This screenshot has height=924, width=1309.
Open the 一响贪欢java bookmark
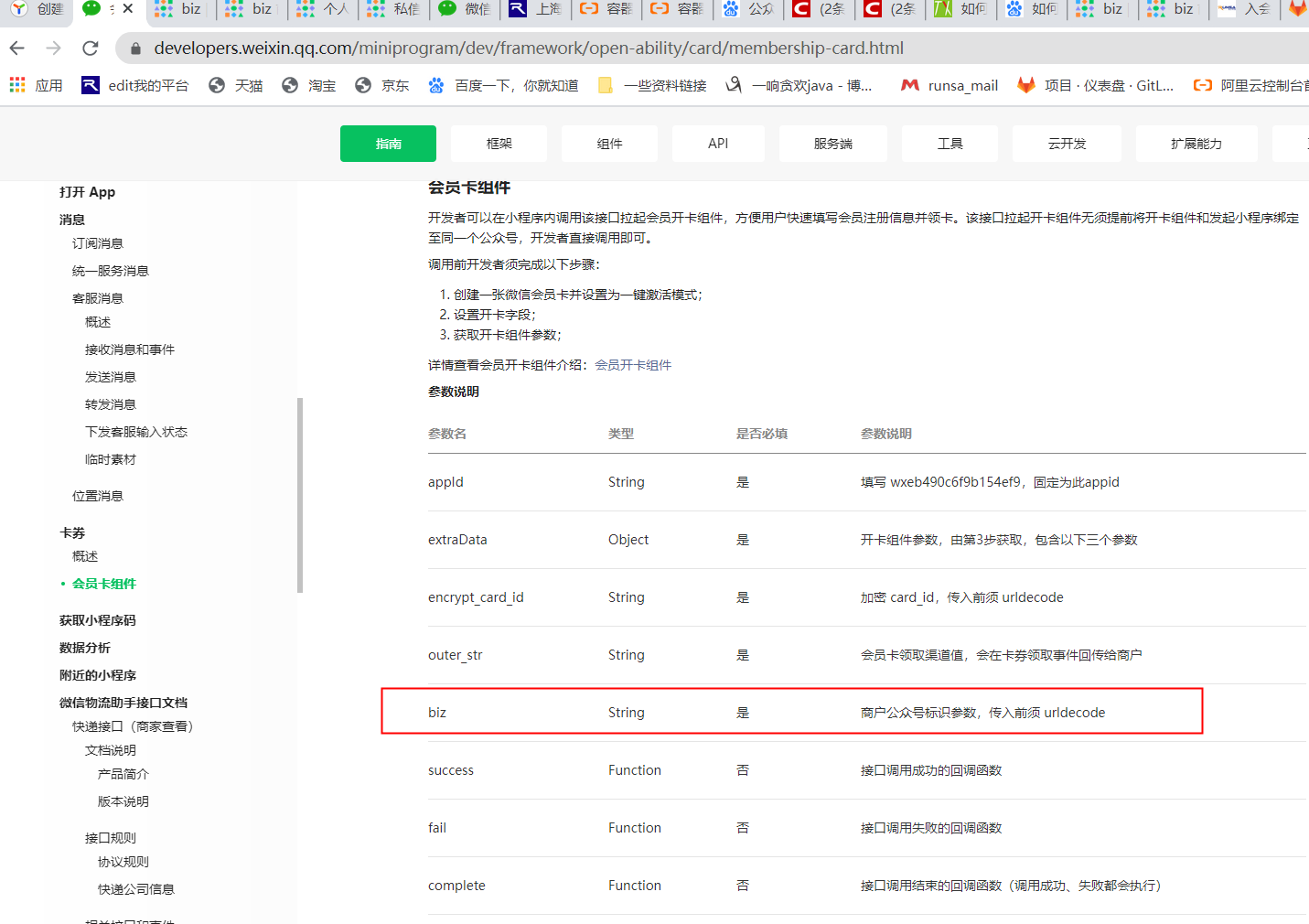click(799, 85)
